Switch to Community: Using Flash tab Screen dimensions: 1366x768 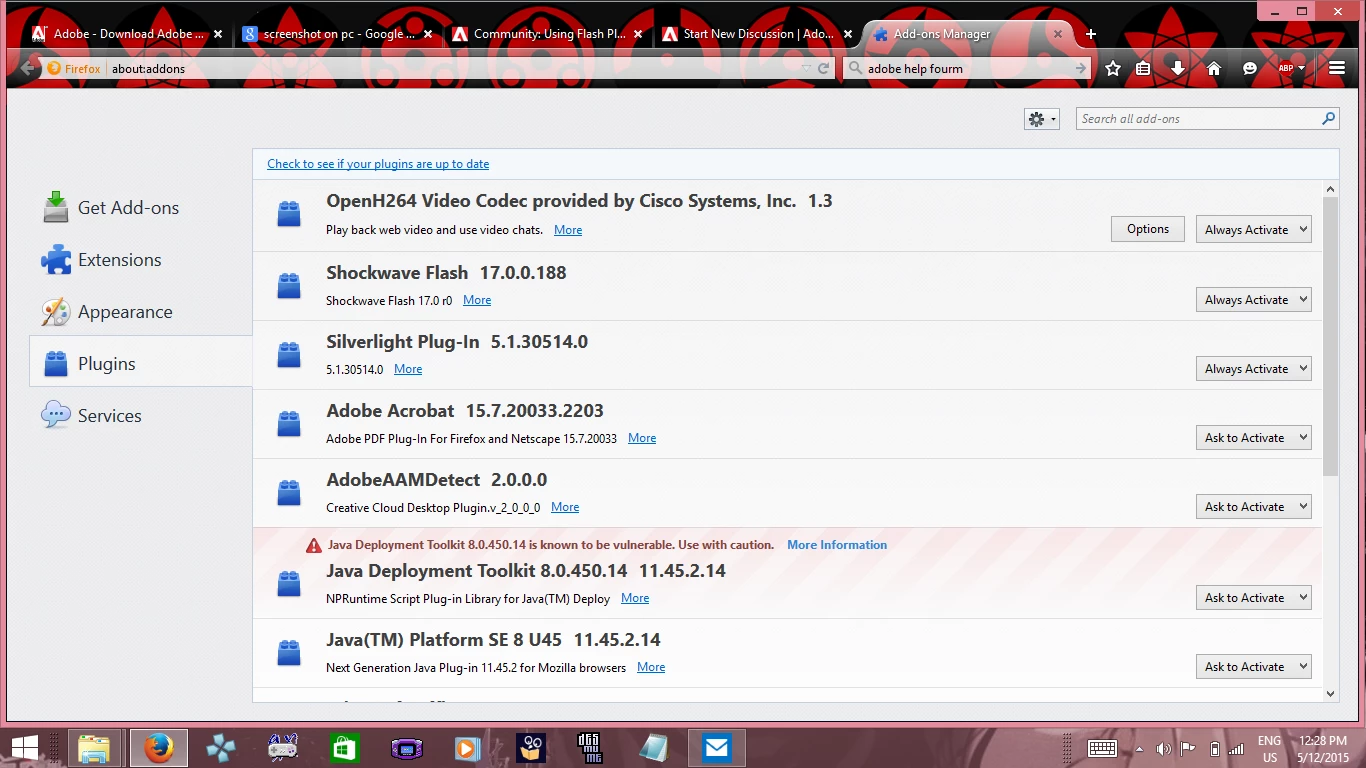point(547,34)
